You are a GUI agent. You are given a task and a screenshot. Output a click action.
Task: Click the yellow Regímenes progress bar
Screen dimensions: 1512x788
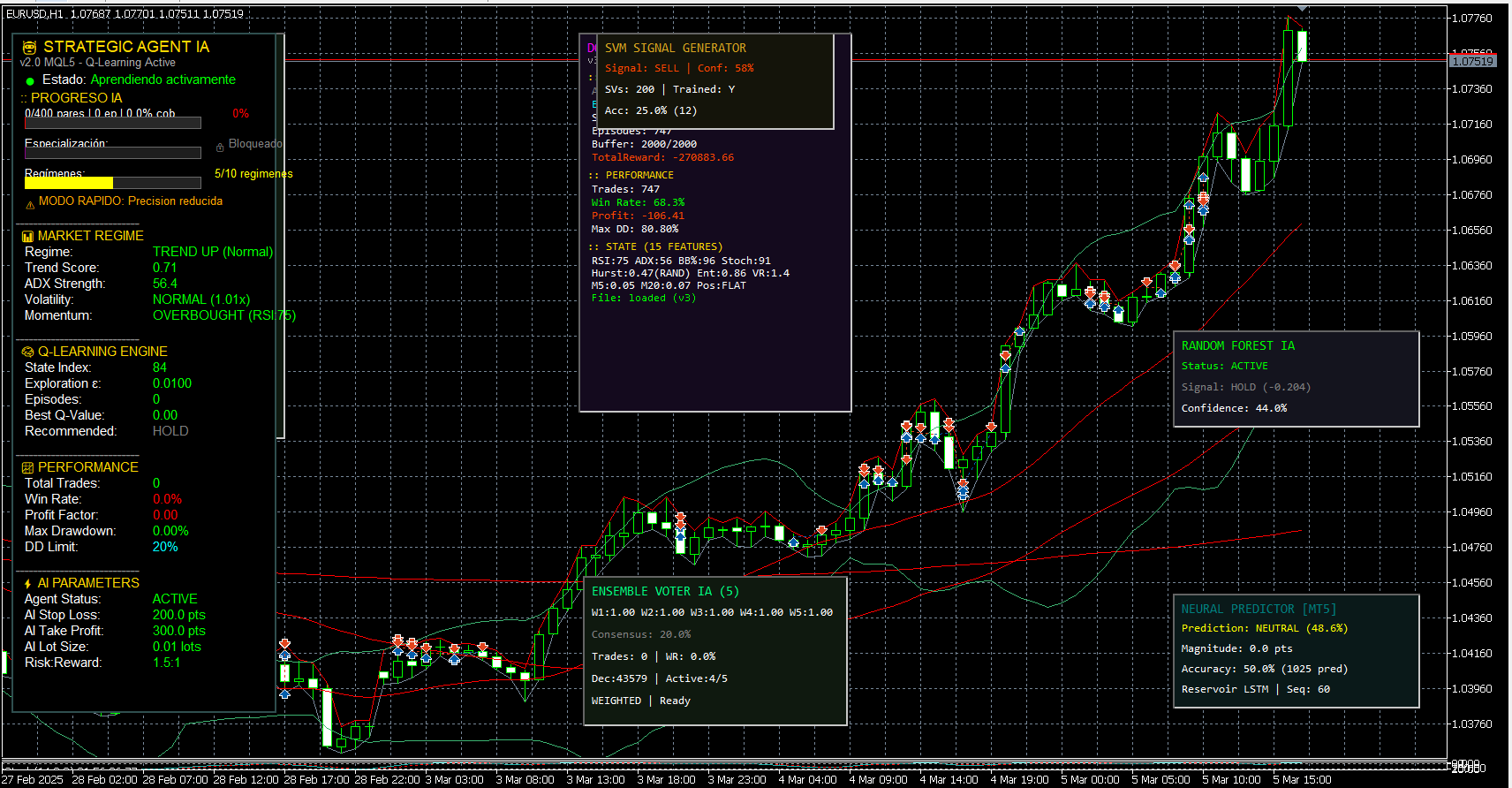click(x=69, y=183)
